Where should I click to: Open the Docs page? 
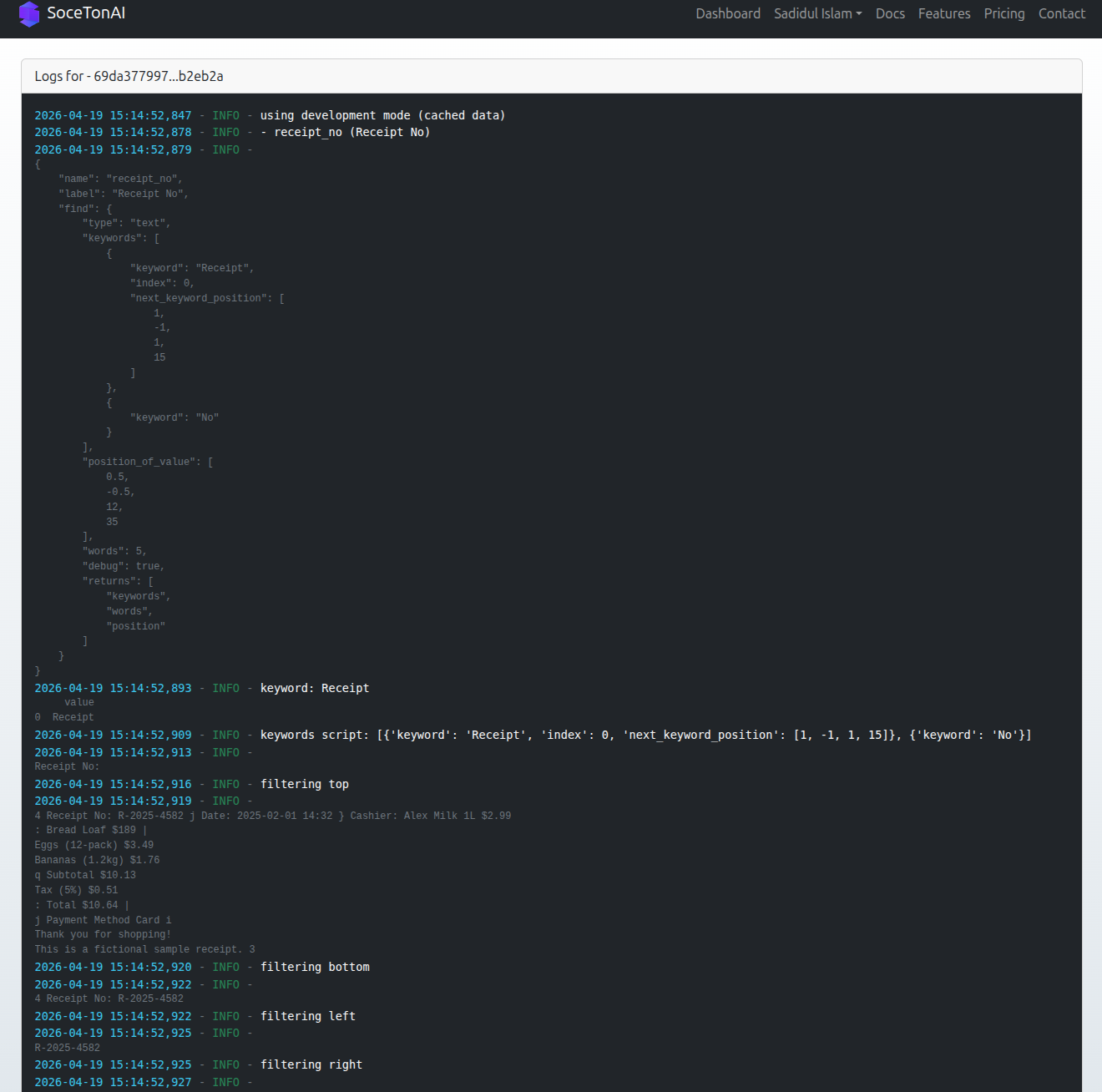tap(890, 13)
